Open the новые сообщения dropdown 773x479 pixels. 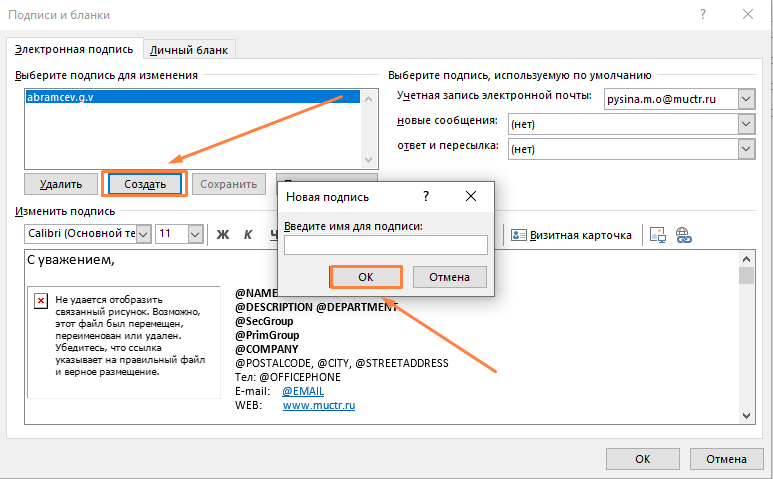click(x=745, y=122)
